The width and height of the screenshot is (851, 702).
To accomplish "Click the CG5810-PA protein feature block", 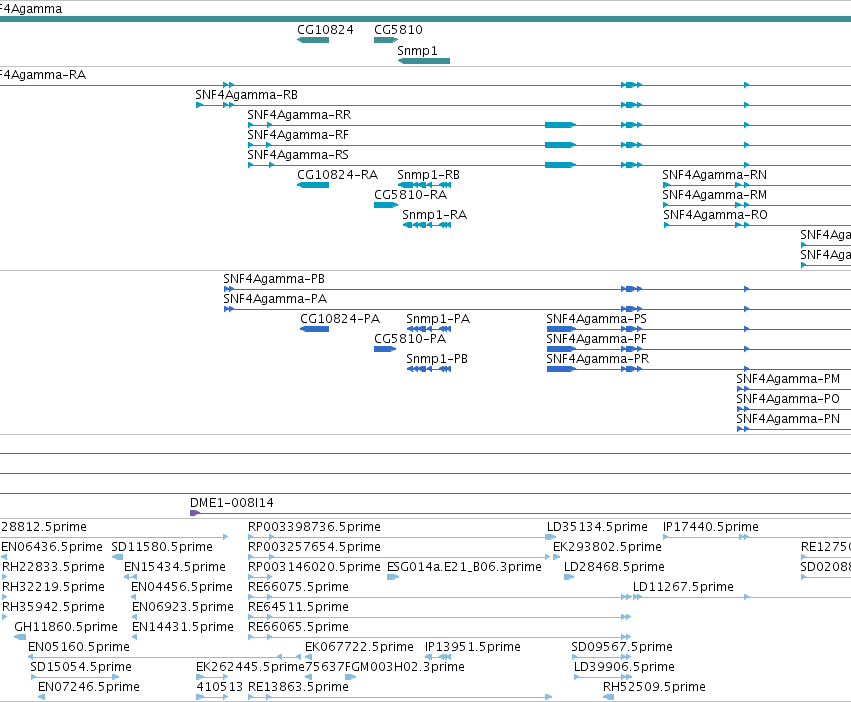I will tap(385, 349).
